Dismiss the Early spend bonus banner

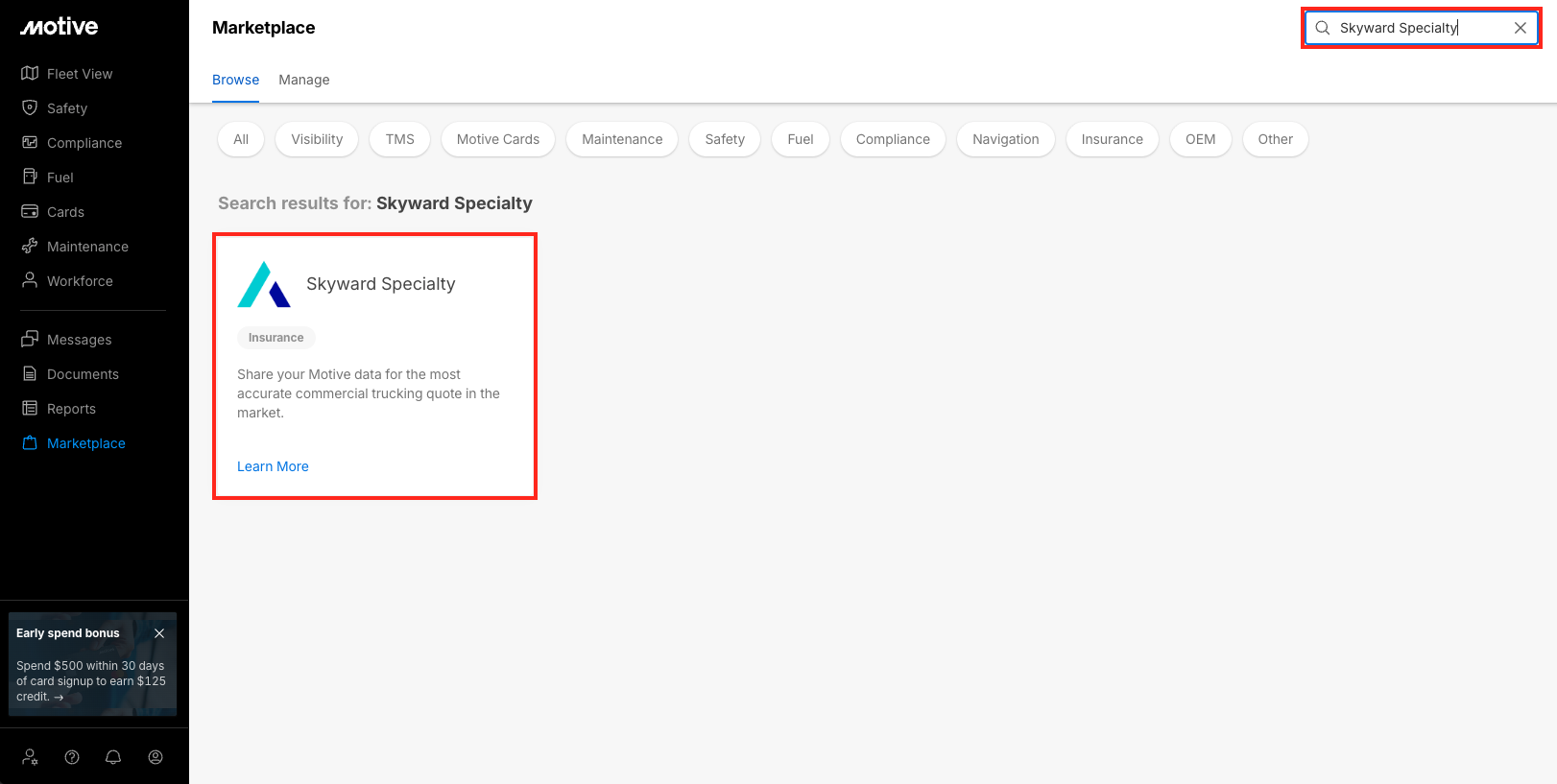coord(159,633)
